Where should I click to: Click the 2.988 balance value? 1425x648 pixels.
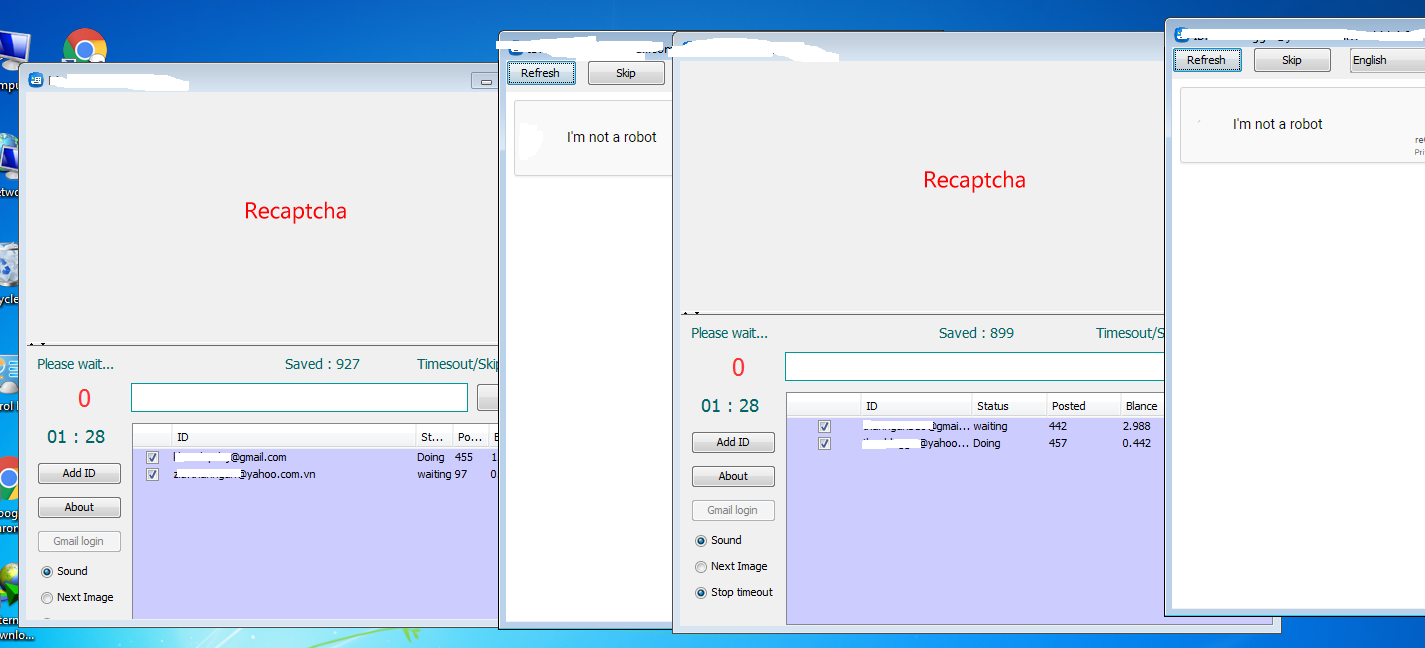pos(1136,426)
